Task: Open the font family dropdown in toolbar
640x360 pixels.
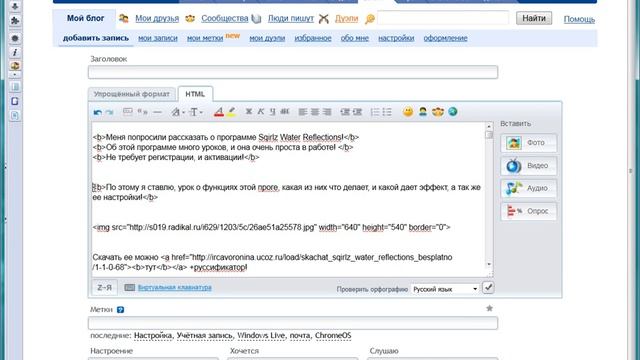Action: (178, 112)
